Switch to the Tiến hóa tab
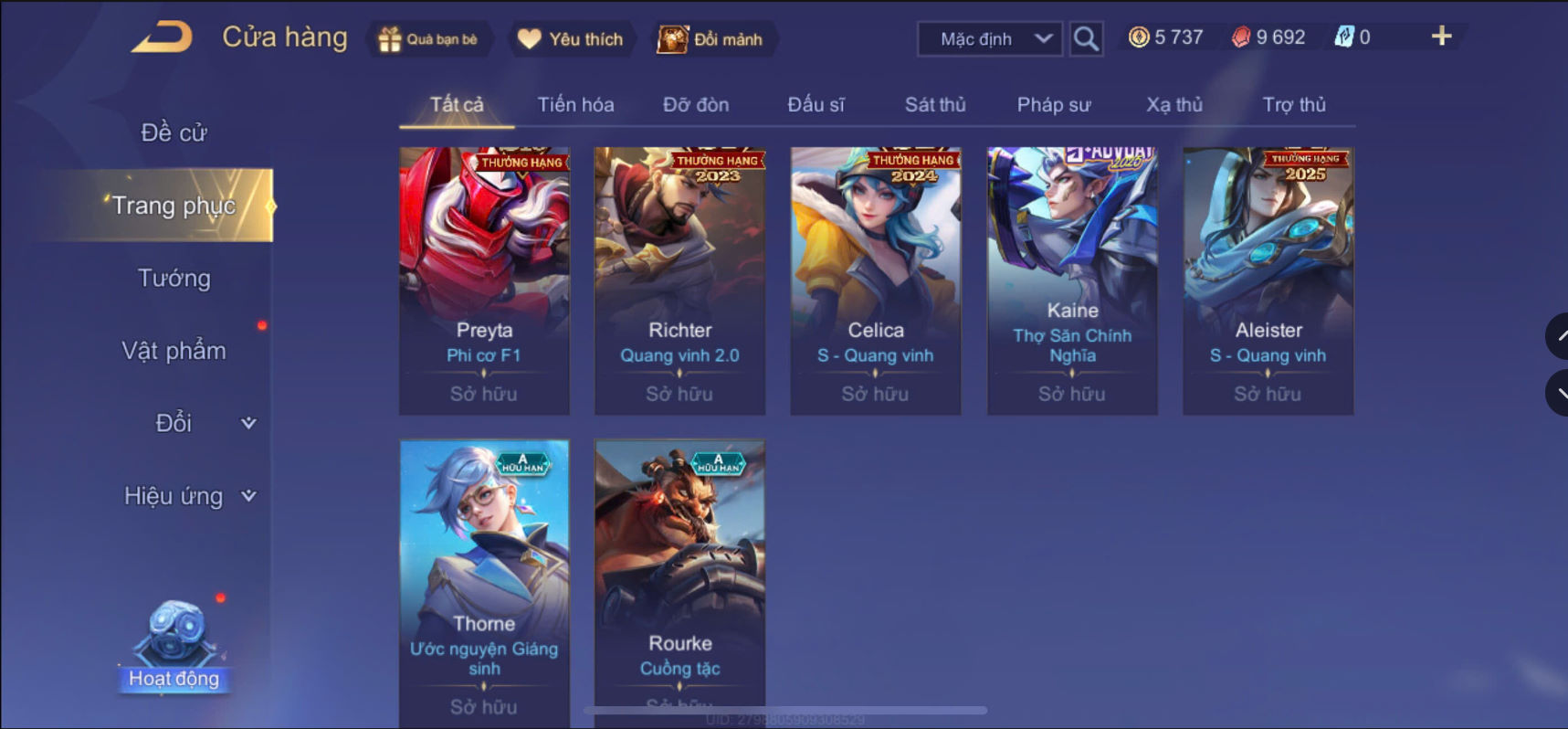Screen dimensions: 1568x729 [x=575, y=105]
